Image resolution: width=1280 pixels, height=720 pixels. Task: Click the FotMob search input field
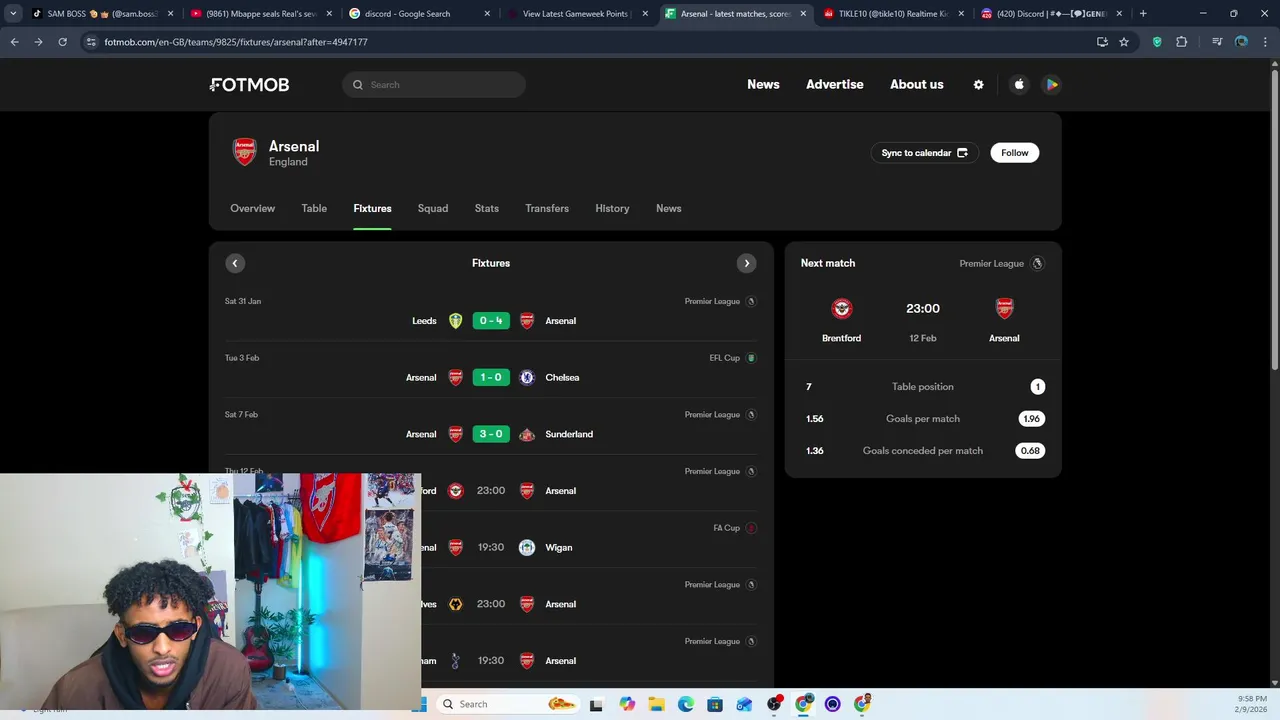(434, 85)
